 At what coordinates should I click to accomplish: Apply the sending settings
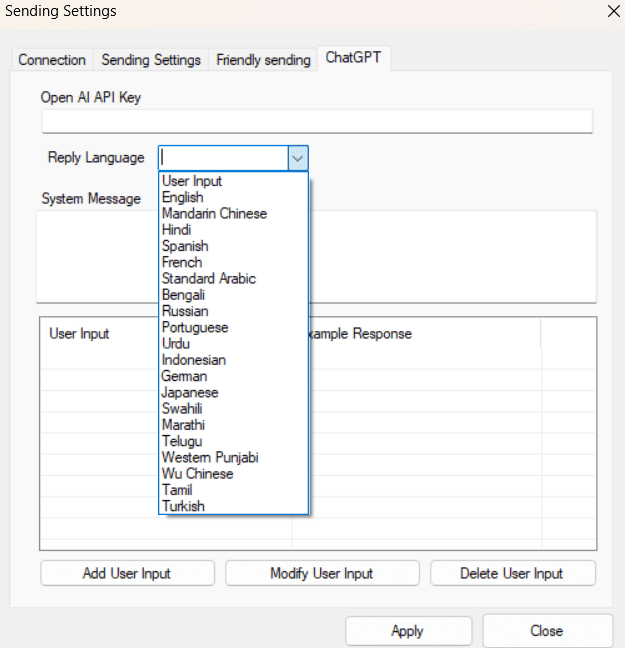click(x=407, y=631)
